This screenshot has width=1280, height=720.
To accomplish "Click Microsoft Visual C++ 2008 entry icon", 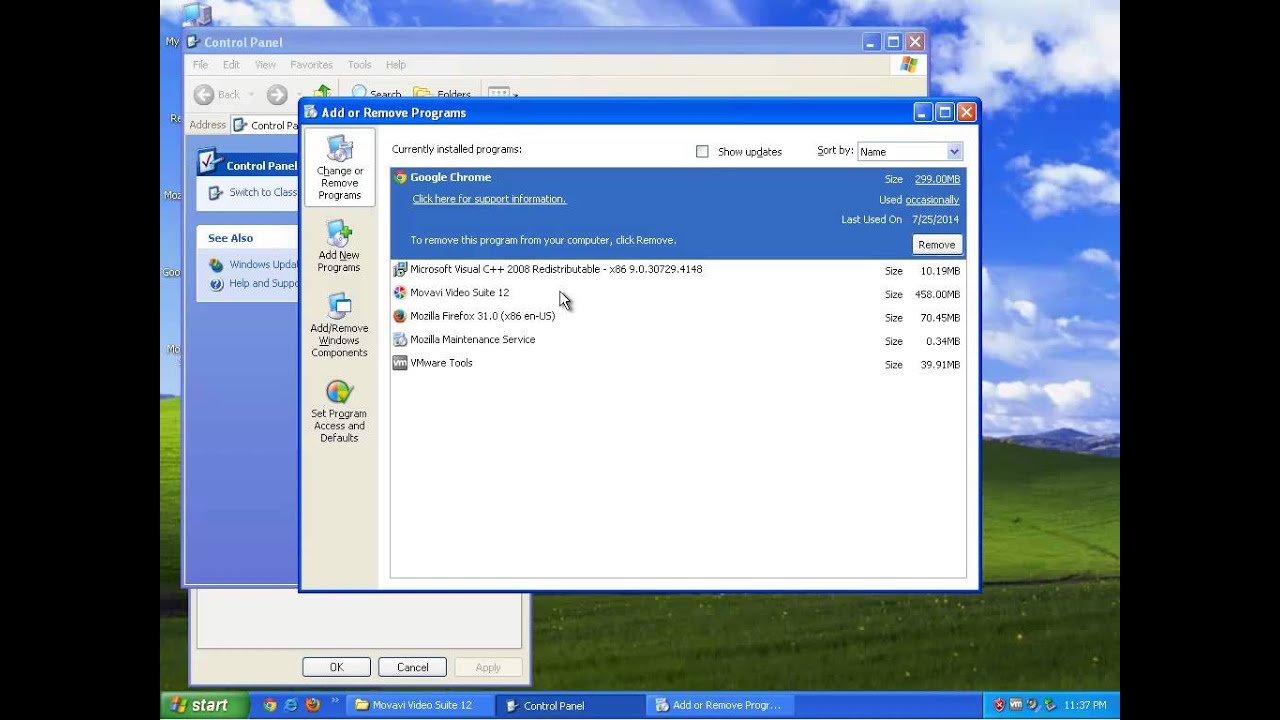I will pyautogui.click(x=400, y=269).
